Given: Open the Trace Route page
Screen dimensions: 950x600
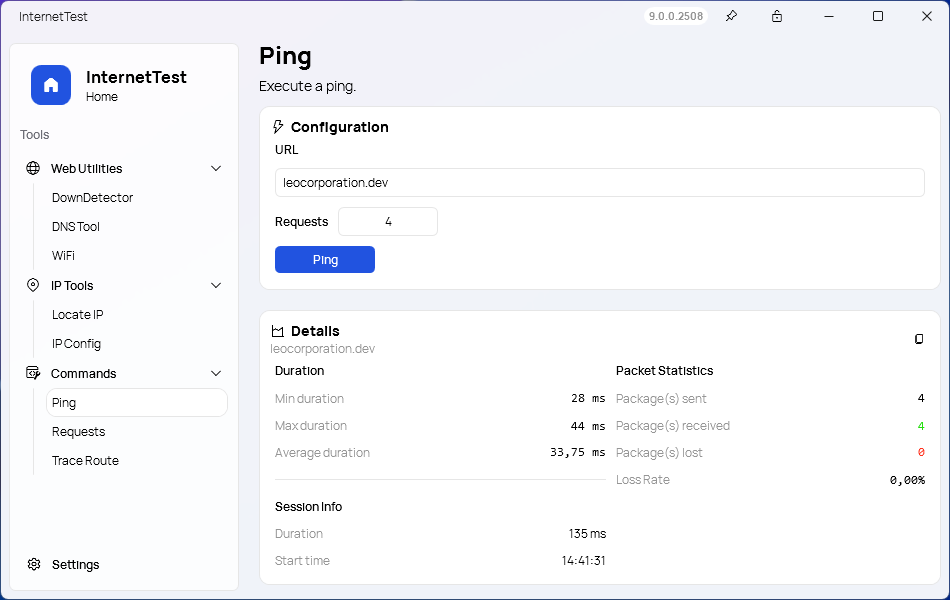Looking at the screenshot, I should click(85, 461).
